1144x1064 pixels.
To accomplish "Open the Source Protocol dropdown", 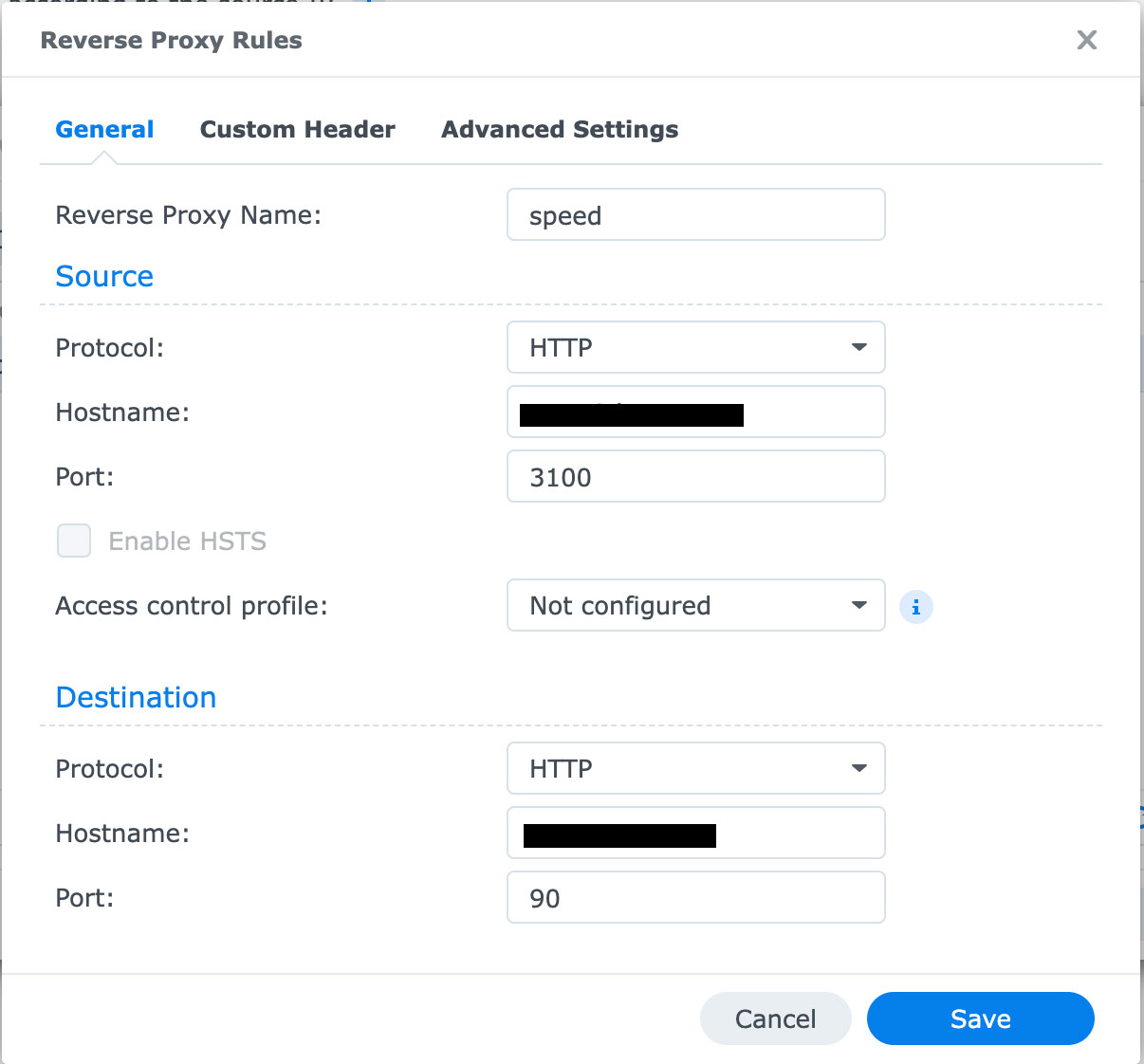I will tap(695, 347).
